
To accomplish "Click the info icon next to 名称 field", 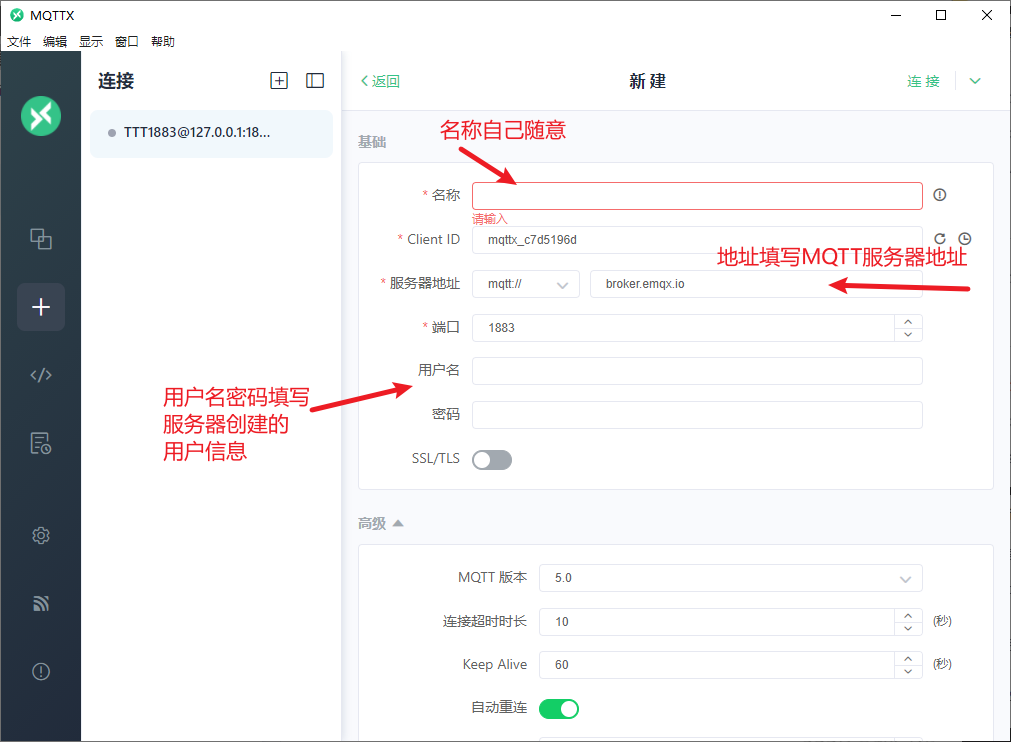I will coord(939,195).
